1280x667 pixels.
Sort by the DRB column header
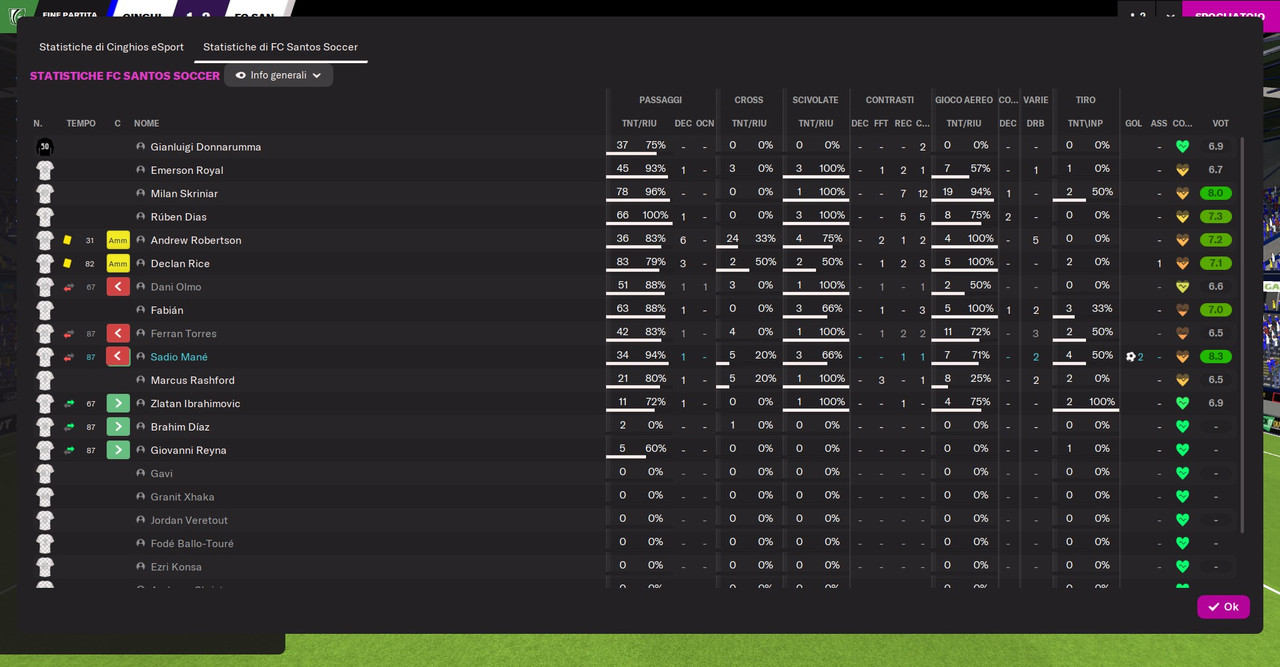(1036, 124)
